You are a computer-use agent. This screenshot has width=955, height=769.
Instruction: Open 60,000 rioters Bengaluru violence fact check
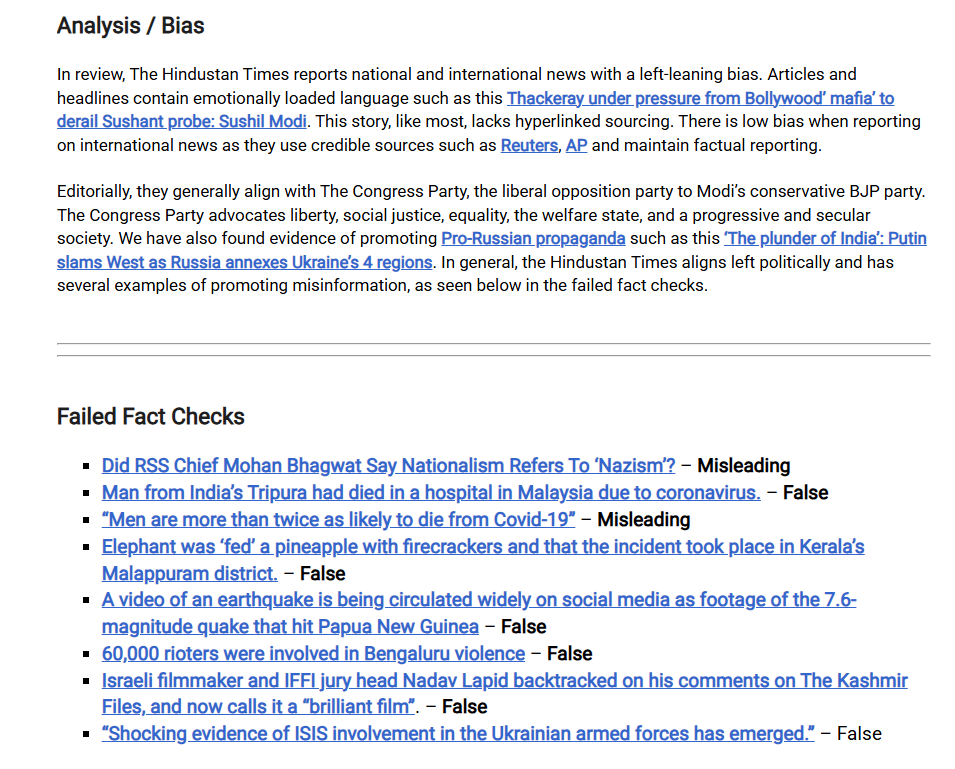[313, 653]
